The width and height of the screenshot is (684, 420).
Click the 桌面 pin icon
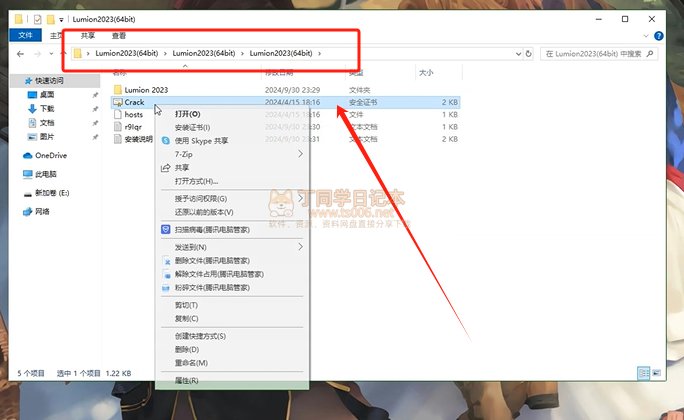(x=95, y=95)
